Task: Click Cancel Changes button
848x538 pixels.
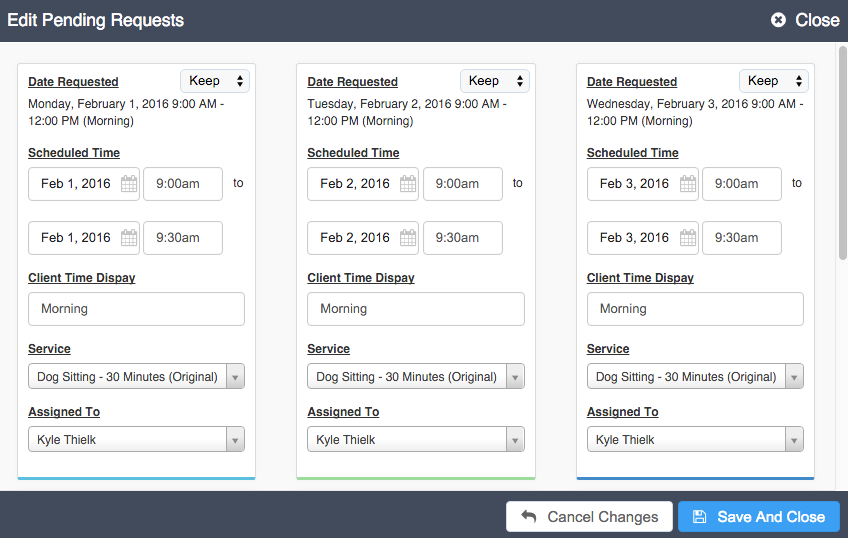Action: pyautogui.click(x=589, y=517)
